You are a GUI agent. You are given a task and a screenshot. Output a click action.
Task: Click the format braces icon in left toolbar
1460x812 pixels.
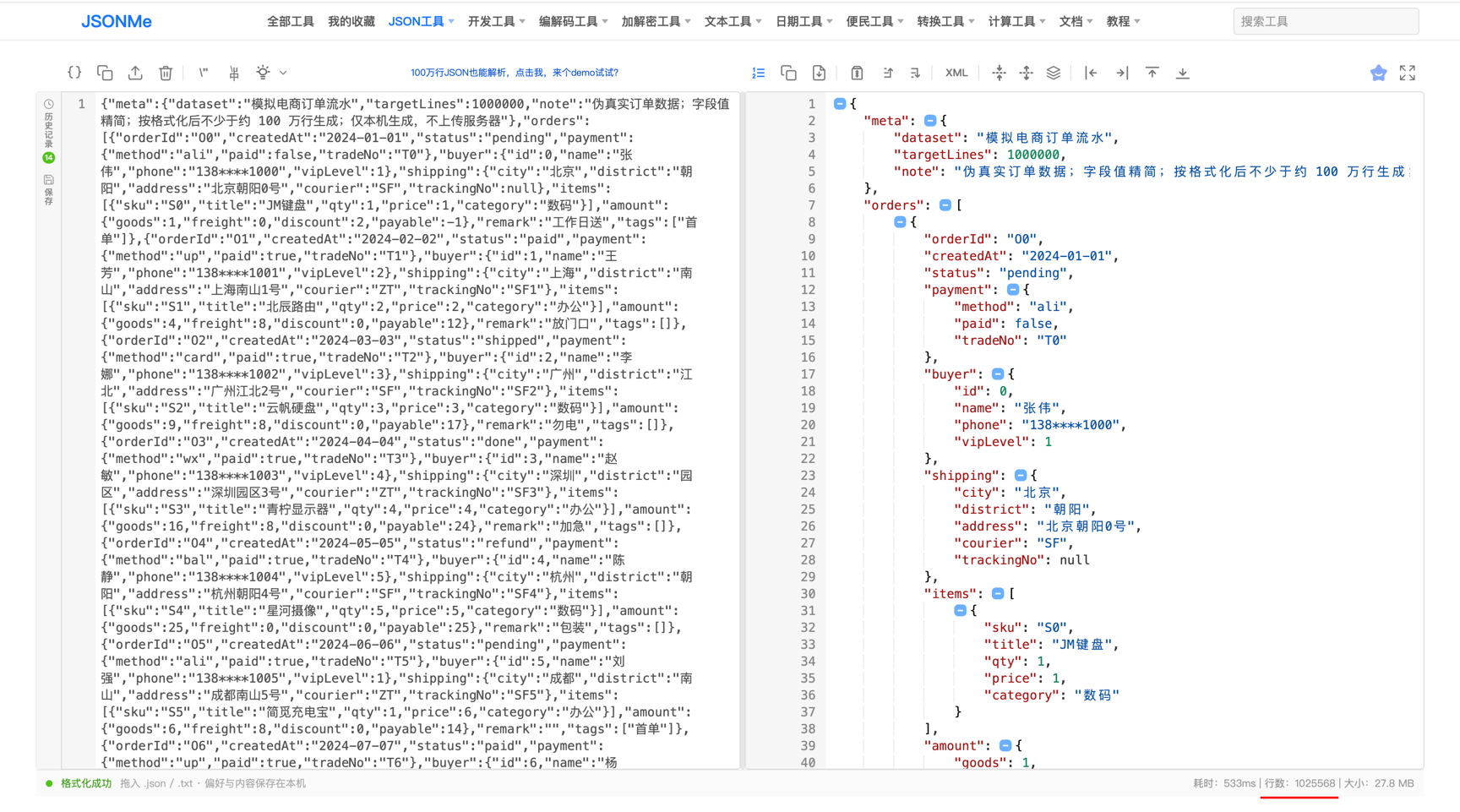click(74, 73)
